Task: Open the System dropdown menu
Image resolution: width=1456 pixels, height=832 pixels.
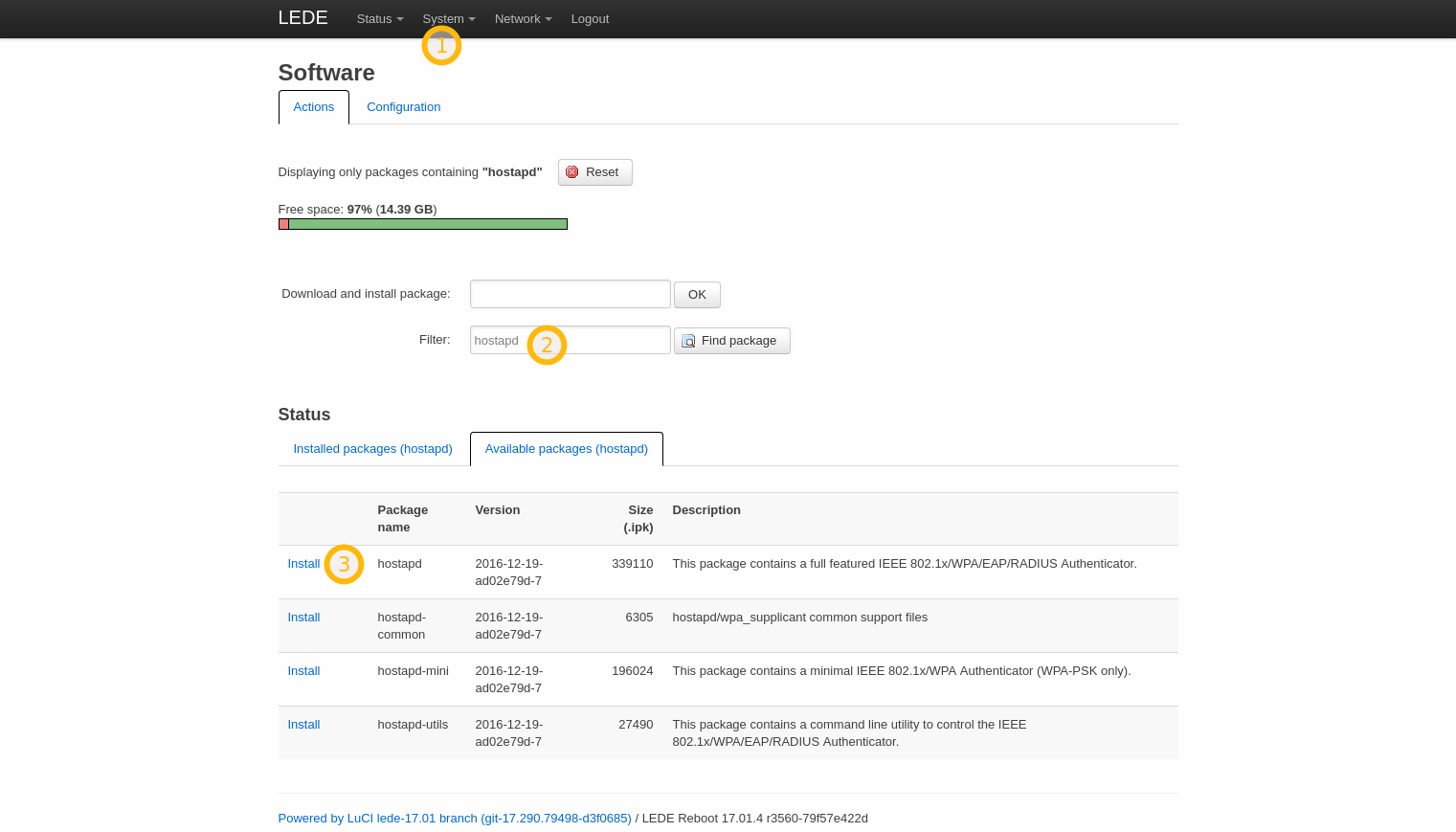Action: click(x=443, y=18)
